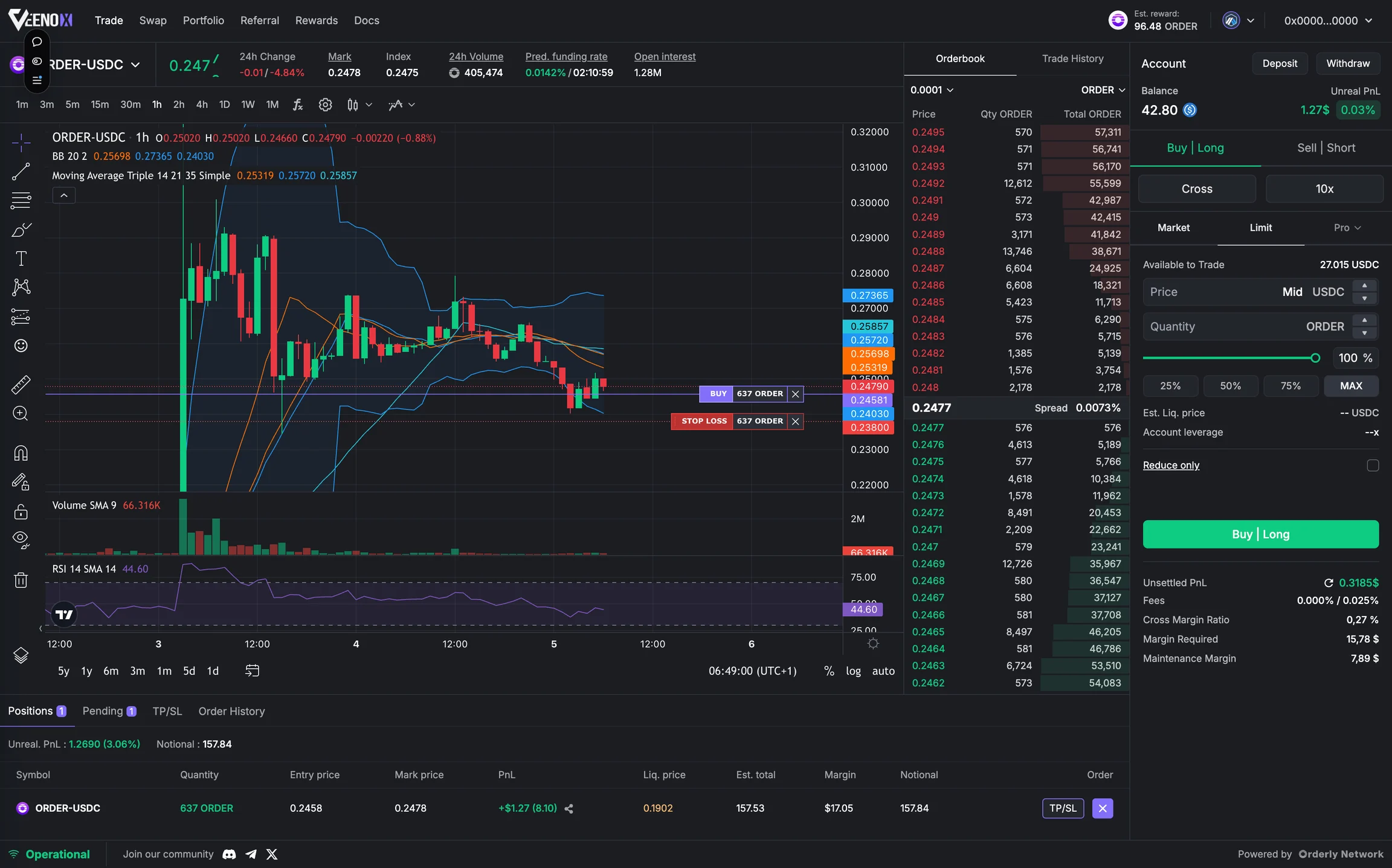Submit the green Buy | Long order
Image resolution: width=1392 pixels, height=868 pixels.
pos(1261,535)
